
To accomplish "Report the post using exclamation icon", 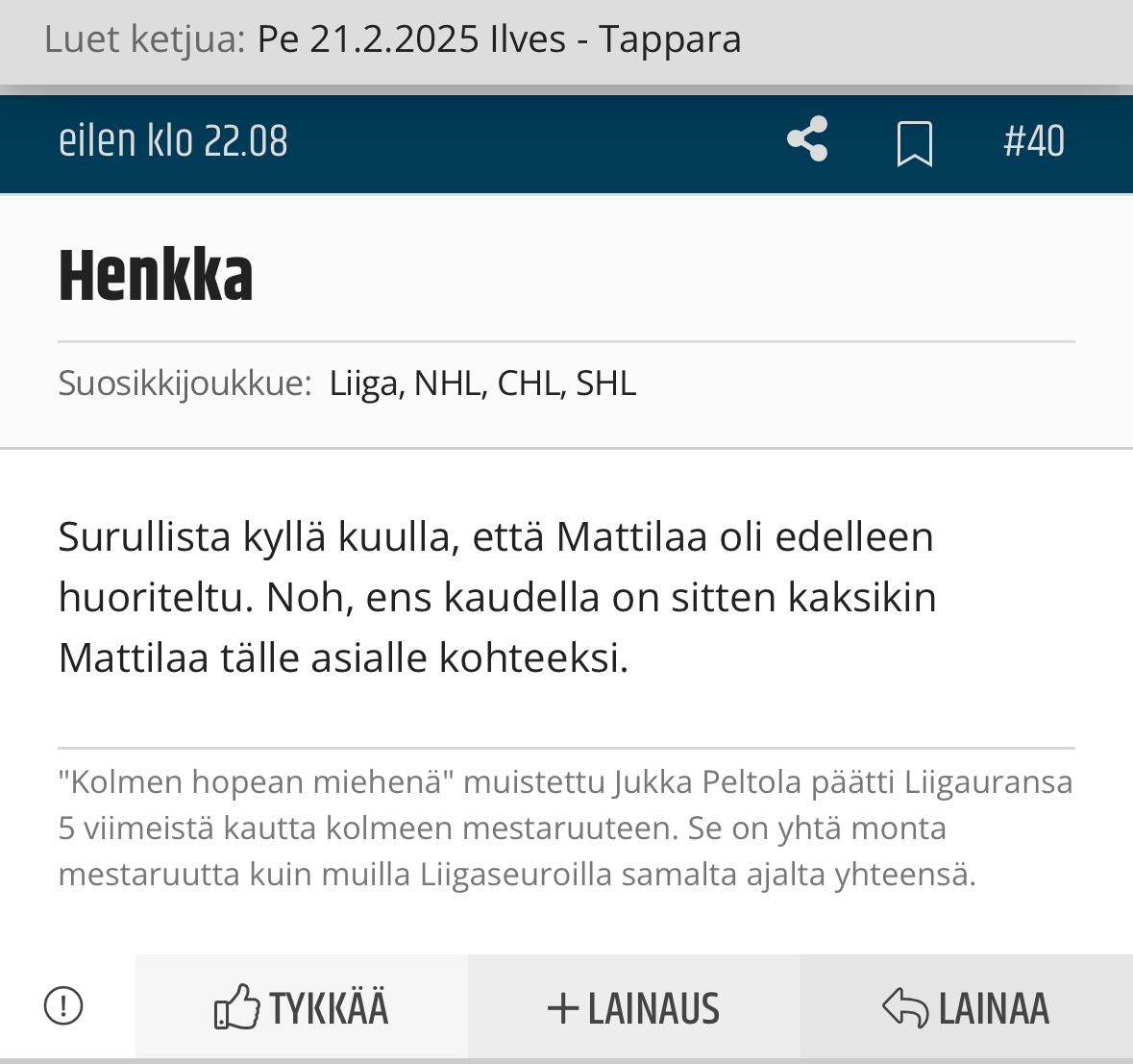I will pyautogui.click(x=63, y=1006).
